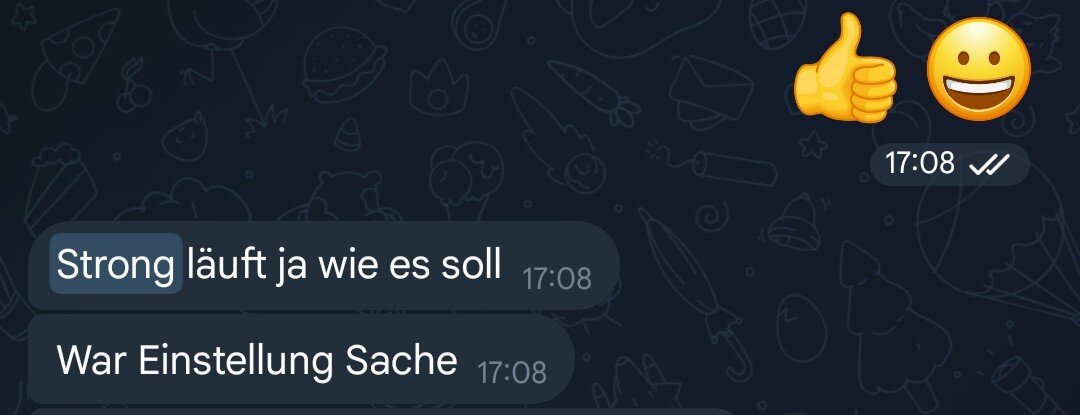Click the double check read receipt
The width and height of the screenshot is (1080, 415).
point(989,164)
